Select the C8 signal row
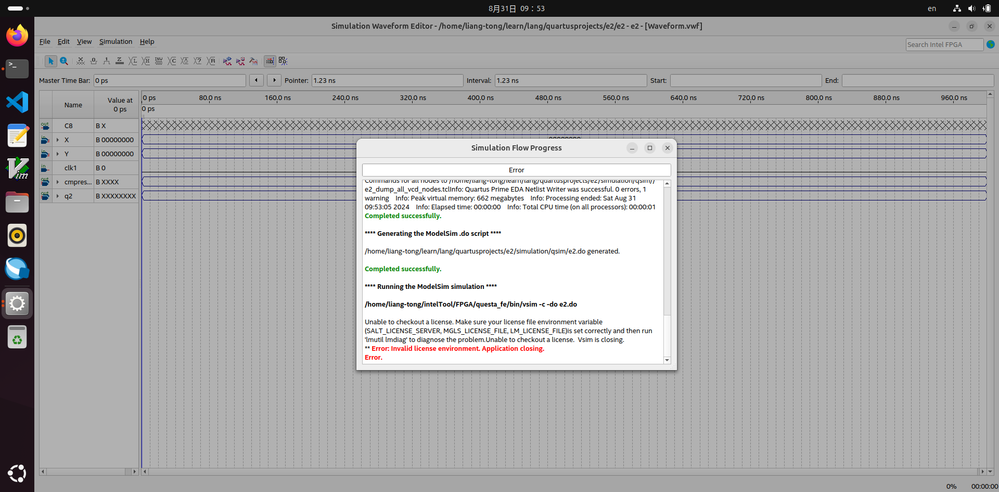Image resolution: width=999 pixels, height=492 pixels. (89, 126)
